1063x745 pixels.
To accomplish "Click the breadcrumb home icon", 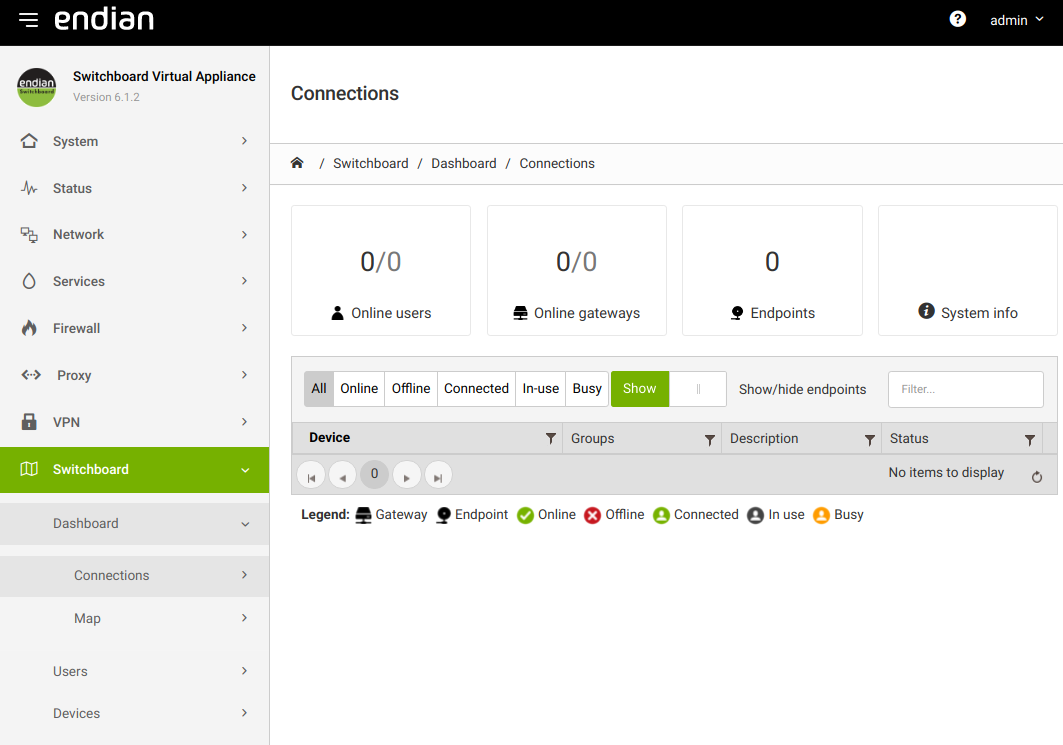I will 297,163.
